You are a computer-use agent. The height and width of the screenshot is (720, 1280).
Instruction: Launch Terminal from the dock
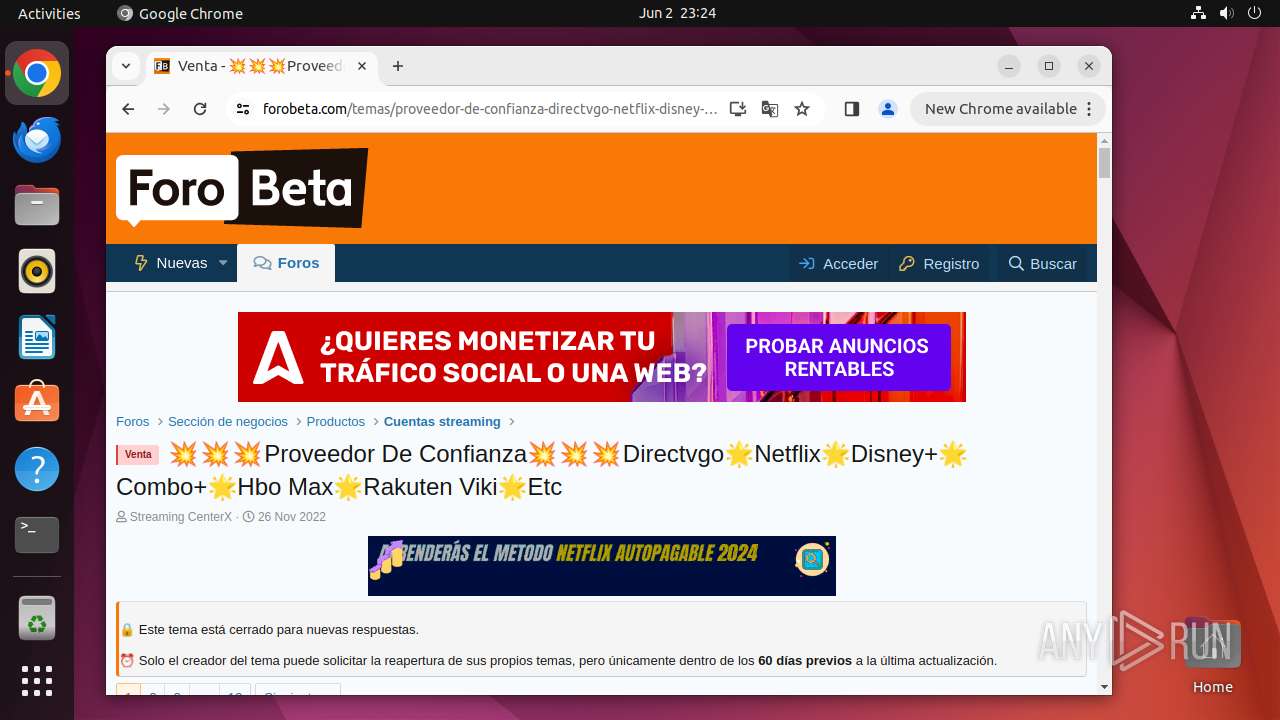tap(37, 535)
